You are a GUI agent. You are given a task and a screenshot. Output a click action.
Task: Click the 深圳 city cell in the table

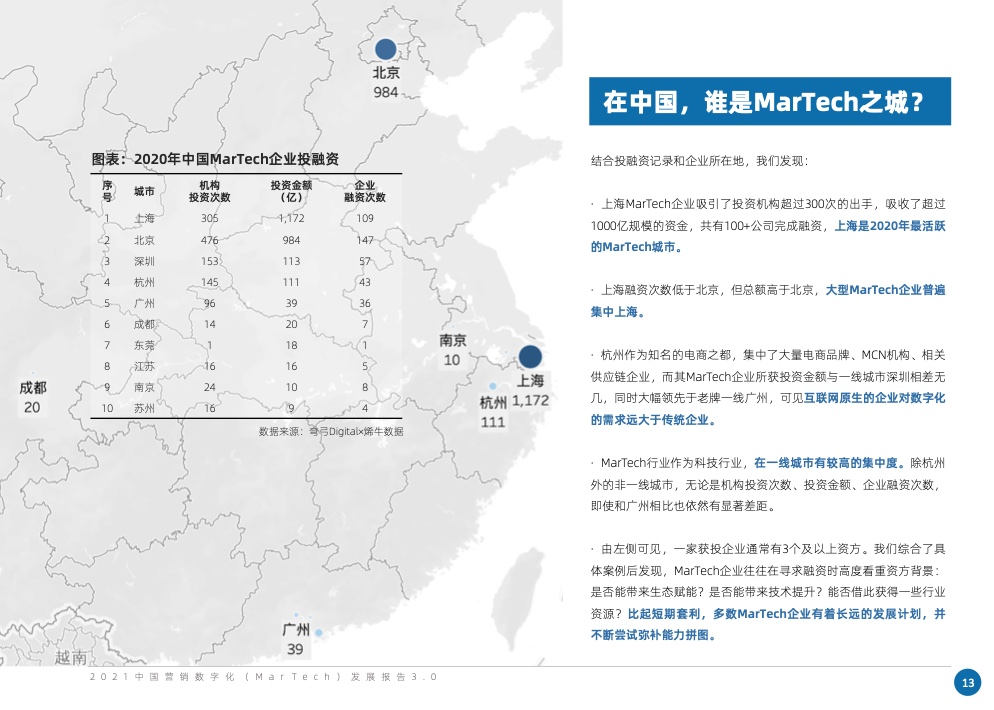(144, 261)
